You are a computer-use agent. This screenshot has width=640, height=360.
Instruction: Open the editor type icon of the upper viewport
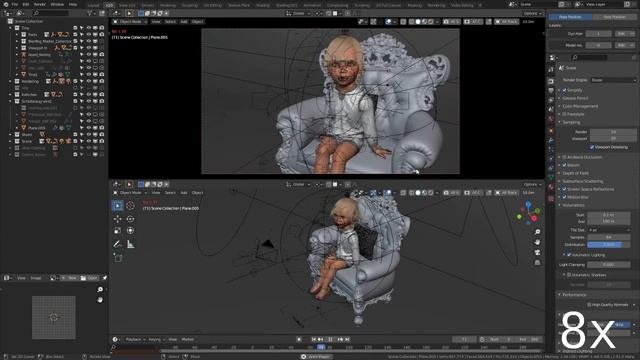pos(117,13)
